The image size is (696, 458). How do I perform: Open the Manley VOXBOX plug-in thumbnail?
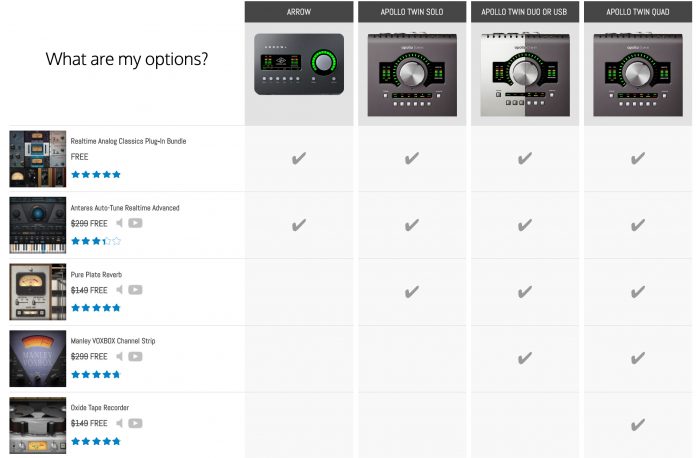(x=38, y=359)
